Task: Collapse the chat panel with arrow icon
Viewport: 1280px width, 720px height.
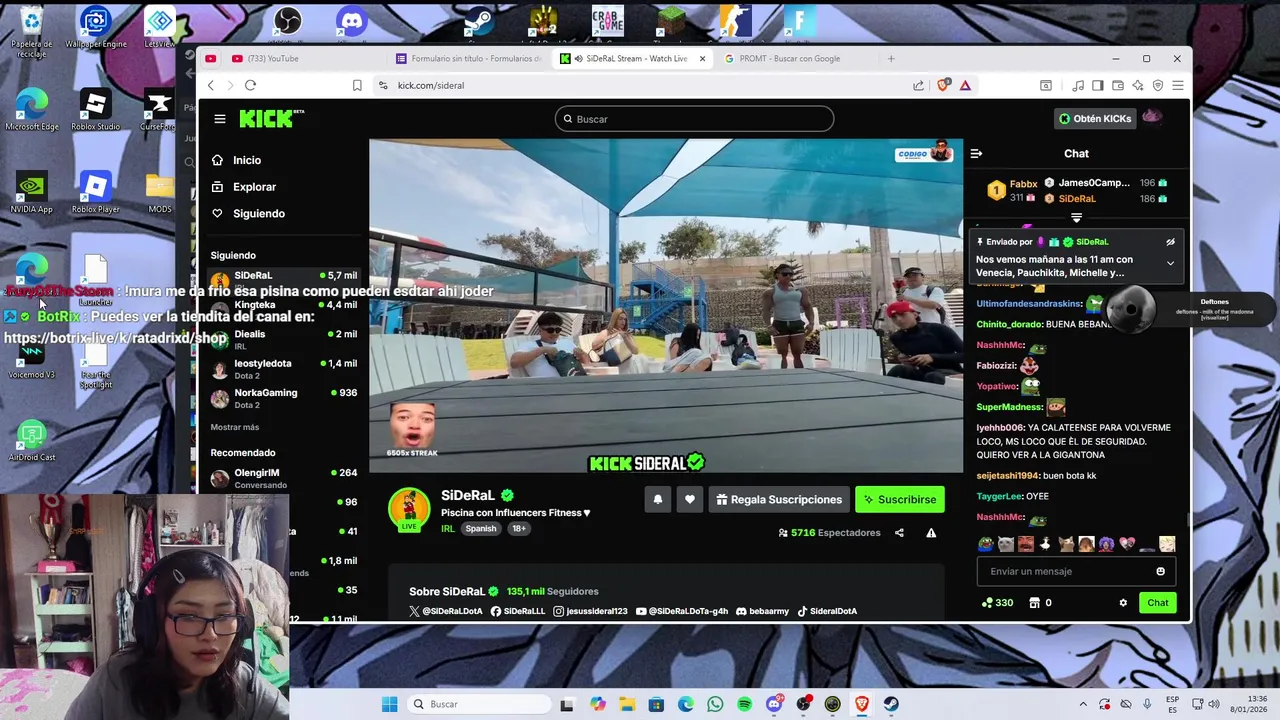Action: tap(976, 153)
